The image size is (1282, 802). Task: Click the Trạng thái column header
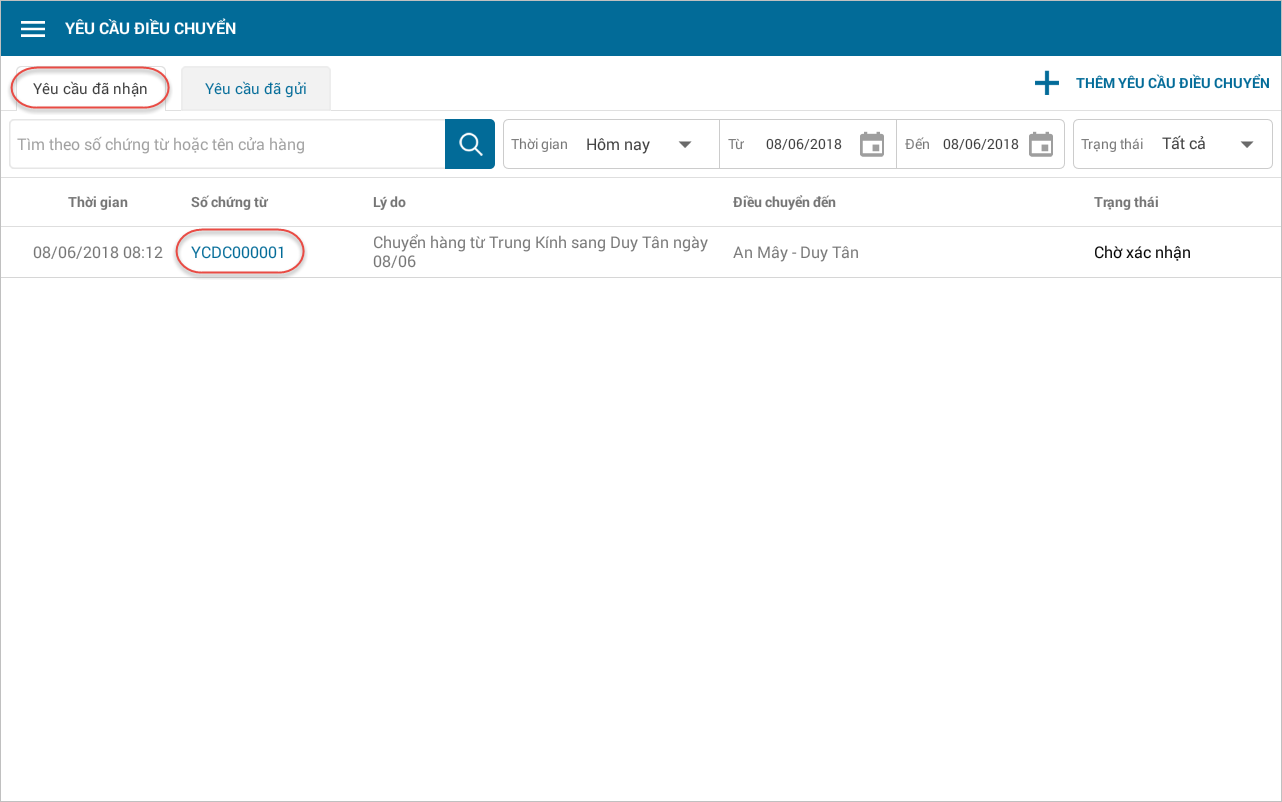pos(1126,202)
